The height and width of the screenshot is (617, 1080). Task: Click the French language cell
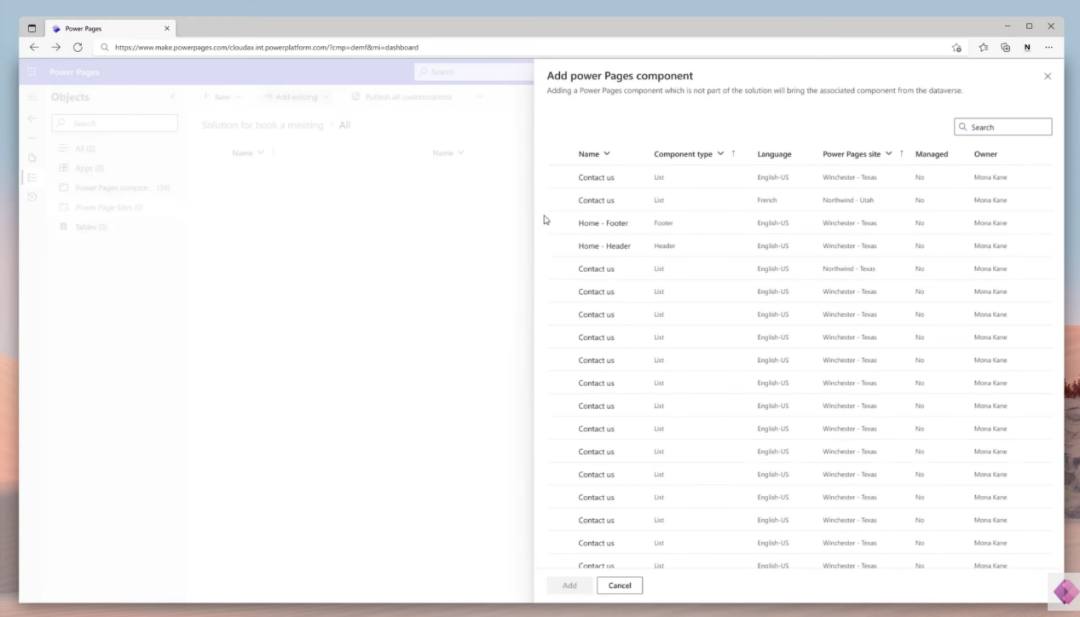coord(767,200)
